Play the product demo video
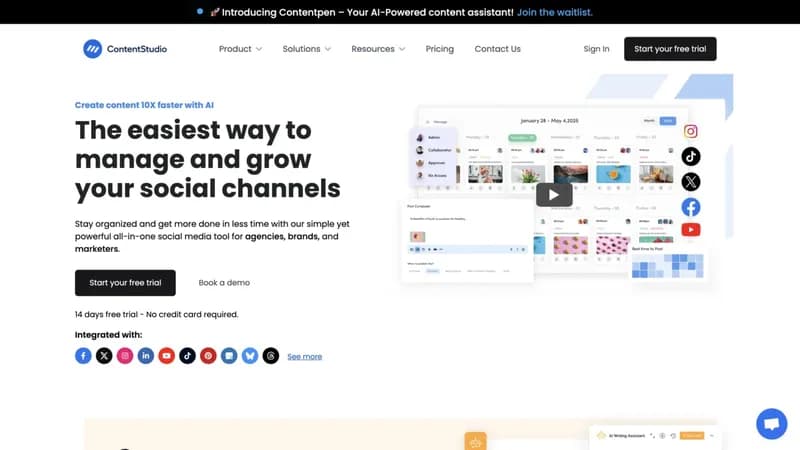 click(554, 195)
